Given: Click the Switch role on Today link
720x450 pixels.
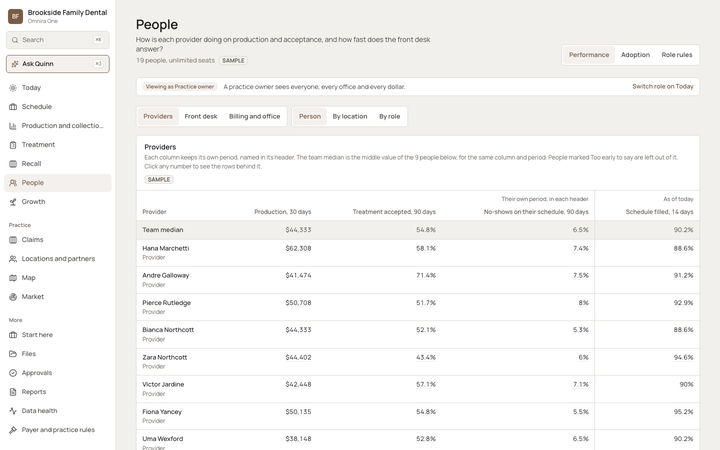Looking at the screenshot, I should click(663, 86).
